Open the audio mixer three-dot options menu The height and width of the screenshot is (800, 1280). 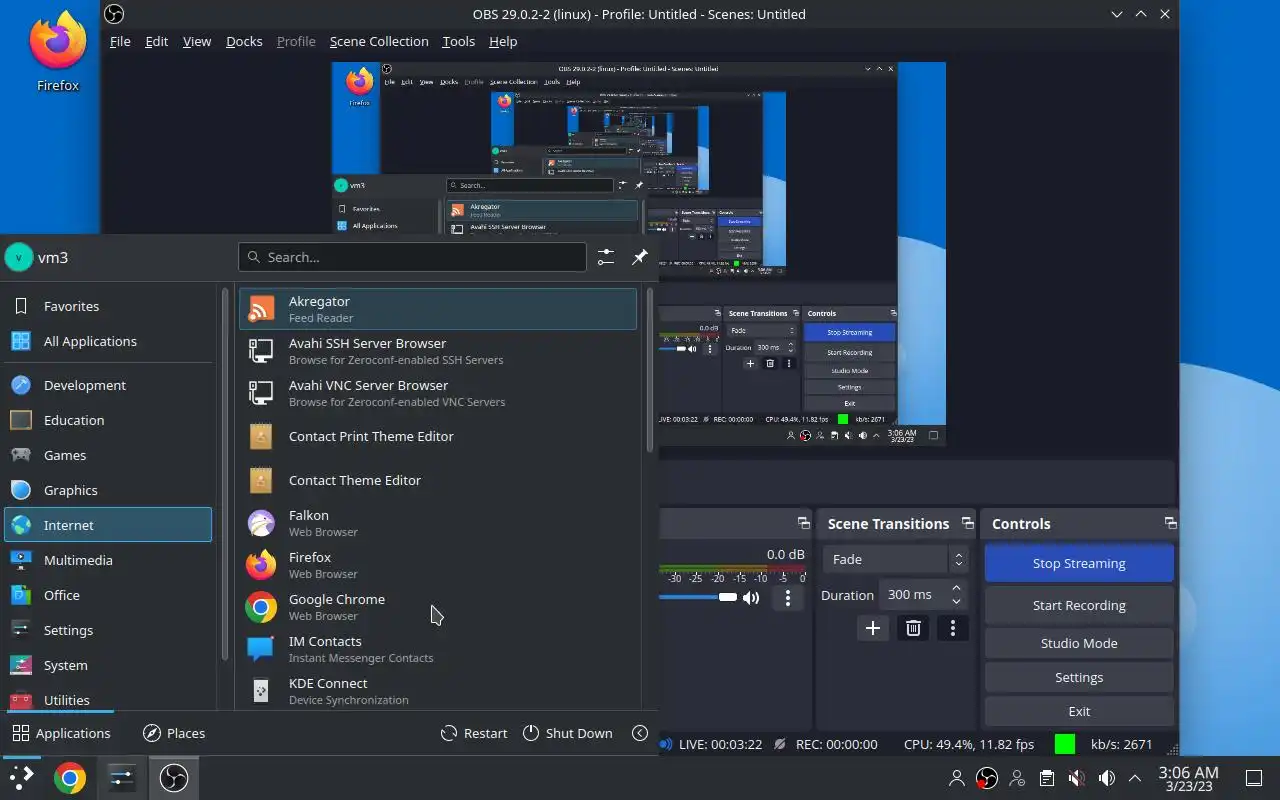[788, 598]
